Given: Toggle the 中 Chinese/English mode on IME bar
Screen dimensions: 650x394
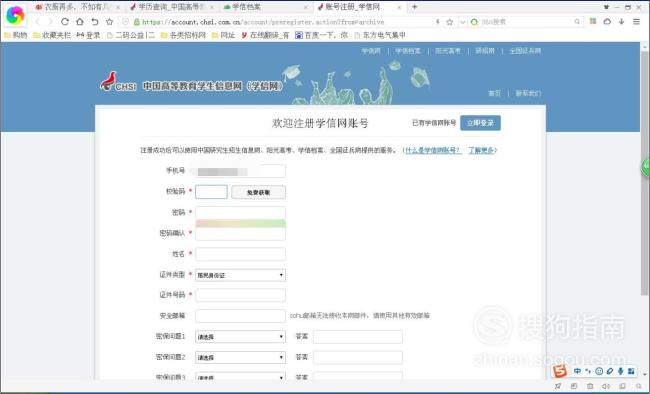Looking at the screenshot, I should click(x=577, y=371).
